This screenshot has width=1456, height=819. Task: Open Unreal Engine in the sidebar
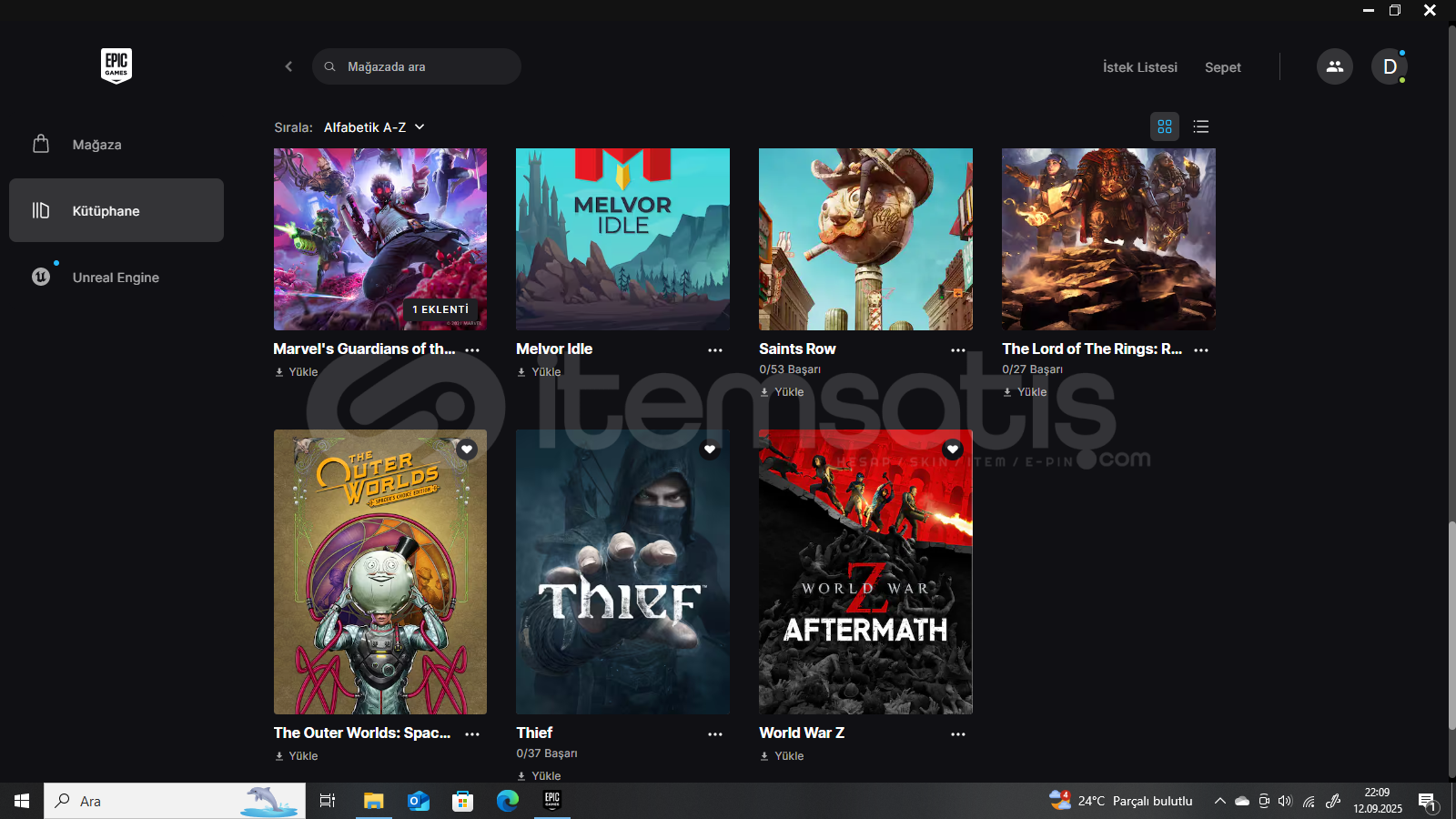[x=116, y=277]
